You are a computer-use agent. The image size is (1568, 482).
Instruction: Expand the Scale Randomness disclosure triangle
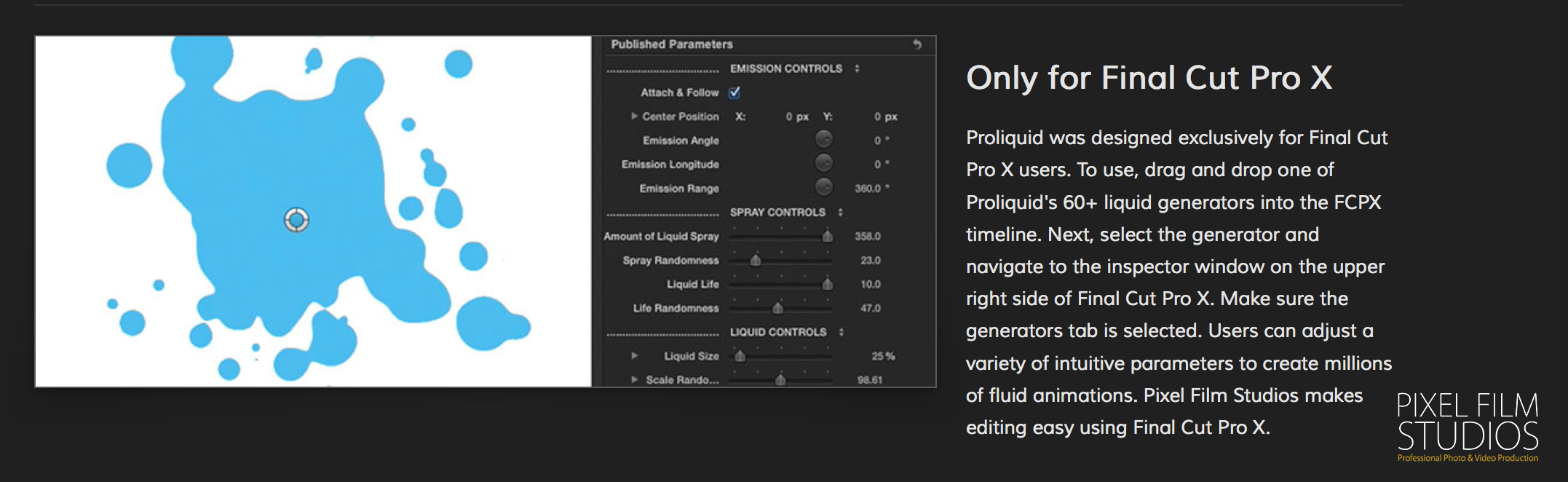634,380
